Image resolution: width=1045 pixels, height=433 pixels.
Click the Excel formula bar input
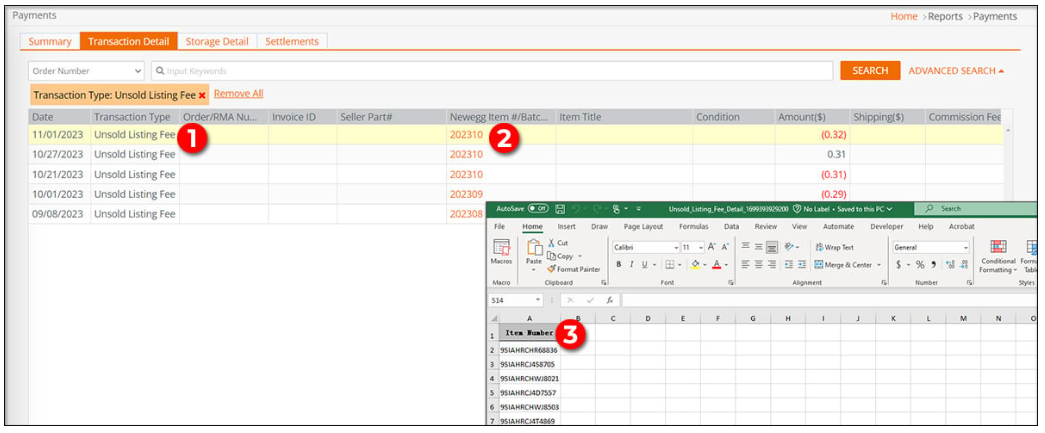tap(830, 300)
